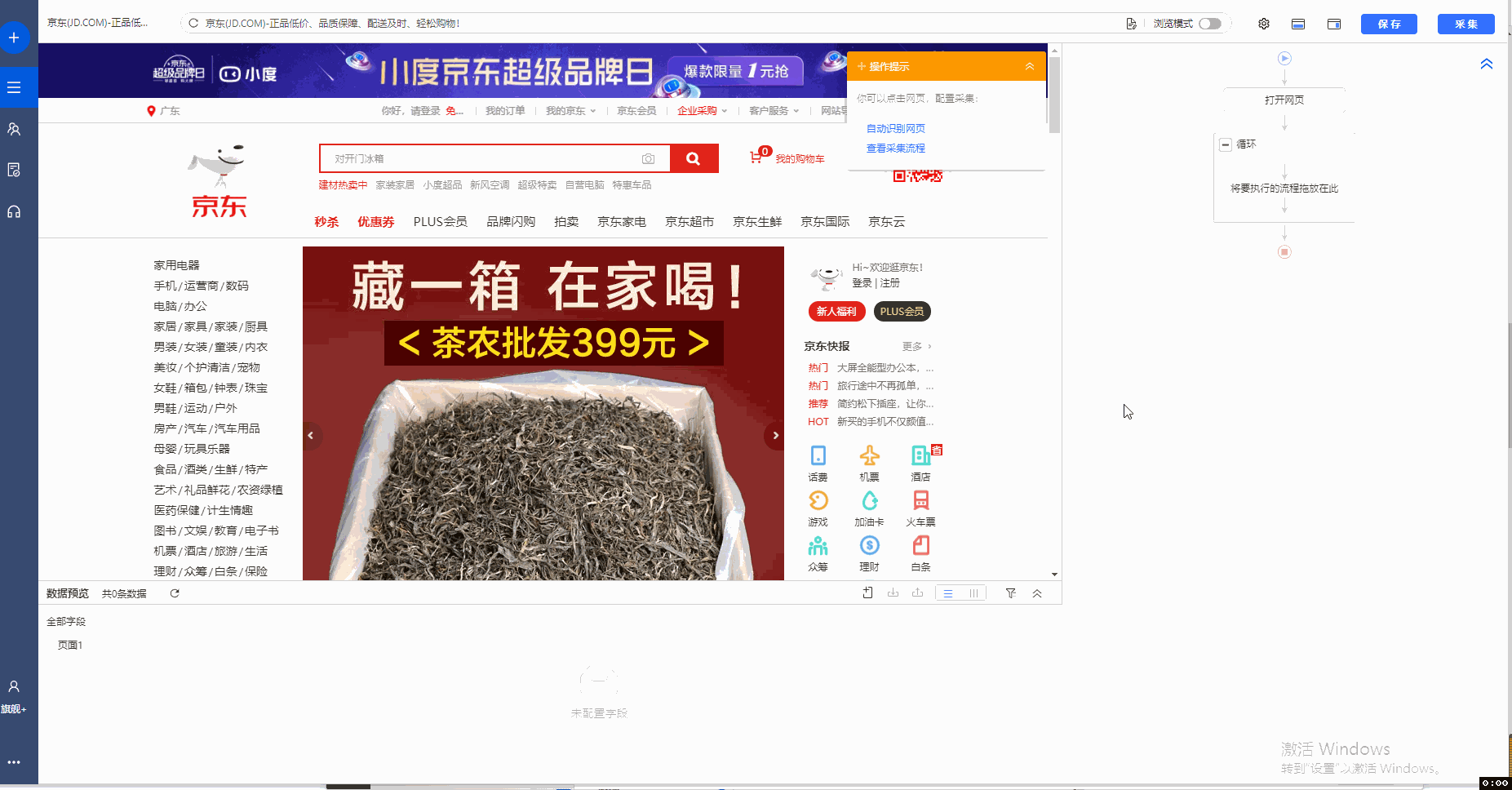Select All Fields (全部字段) entry
The width and height of the screenshot is (1512, 790).
[66, 622]
